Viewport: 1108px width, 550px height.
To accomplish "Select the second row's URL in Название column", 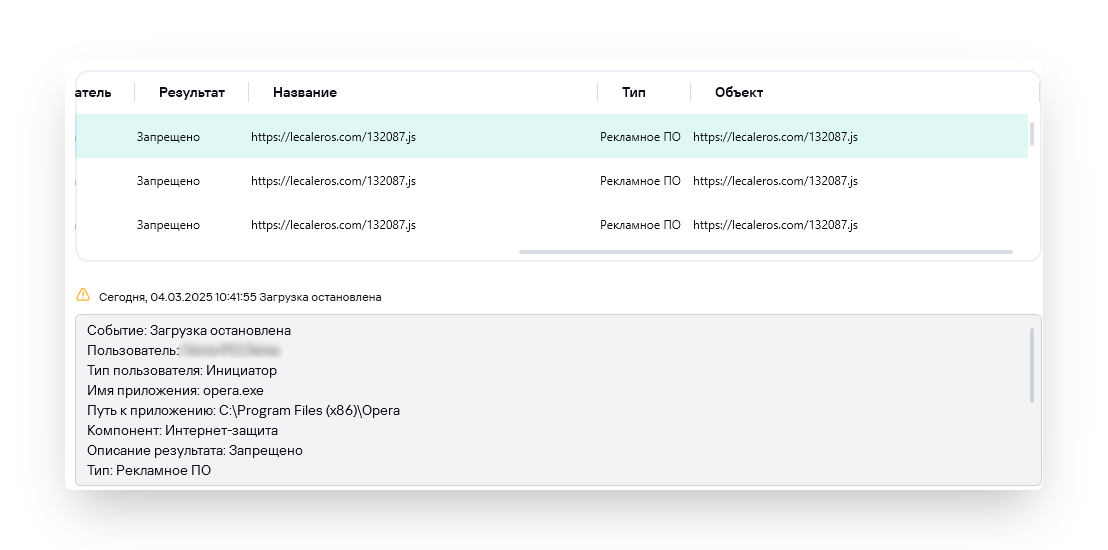I will (333, 181).
